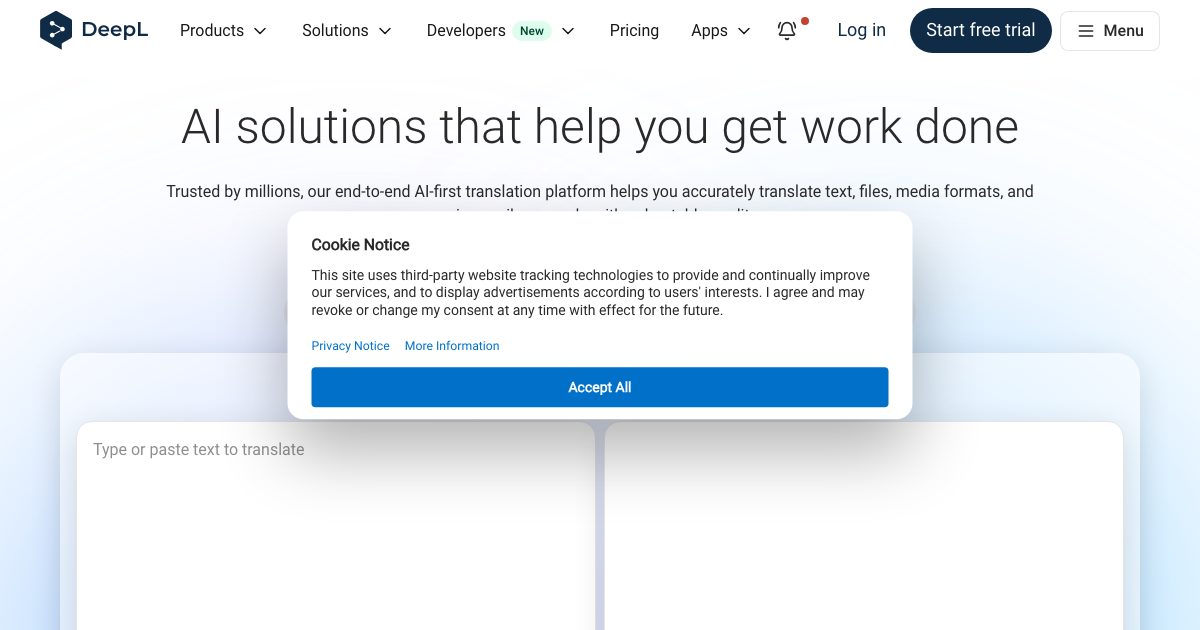Open the More Information link
Screen dimensions: 1200x630
pyautogui.click(x=452, y=346)
